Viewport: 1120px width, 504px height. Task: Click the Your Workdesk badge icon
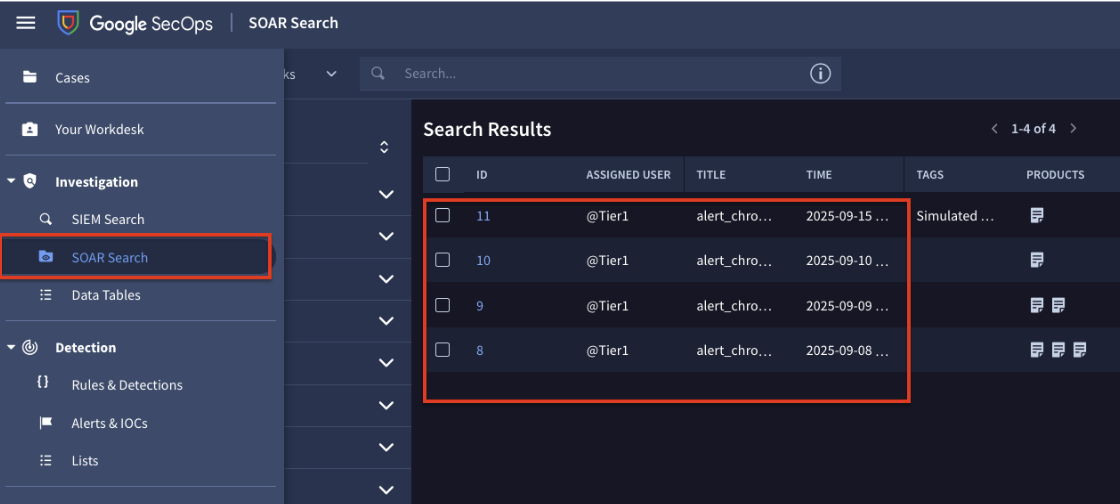(29, 129)
